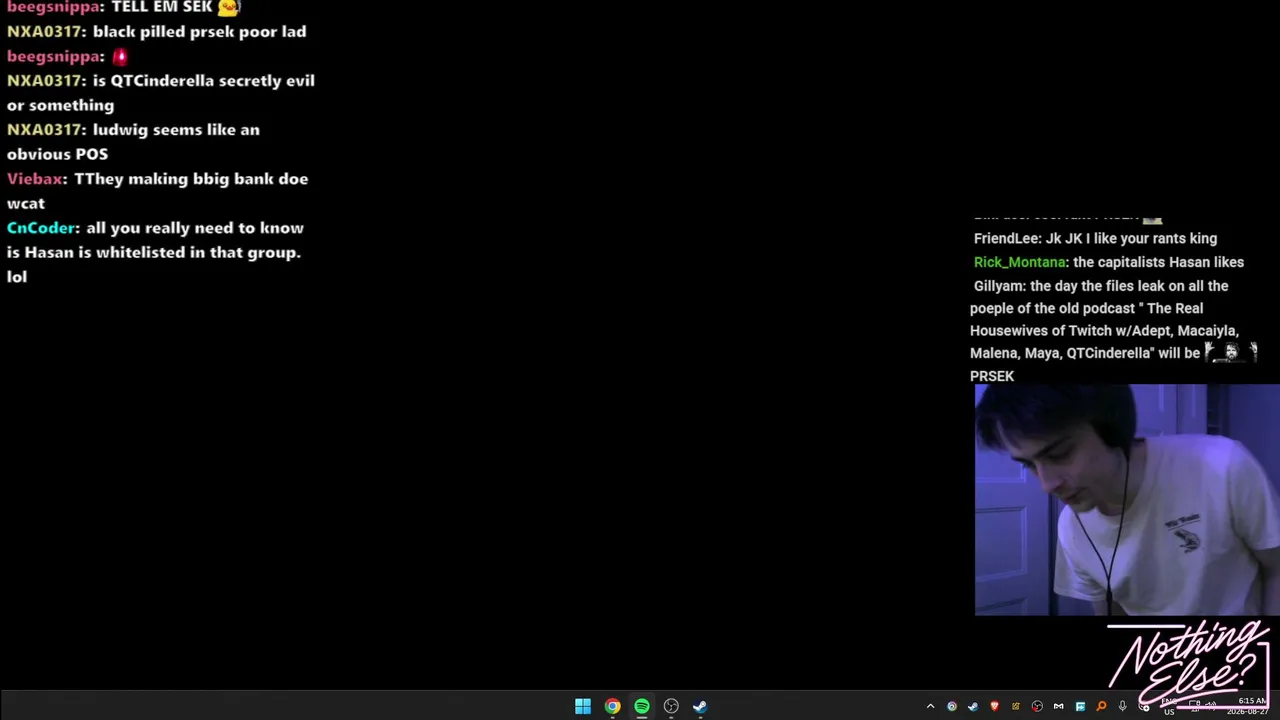Switch to Spotify in the taskbar

point(642,706)
